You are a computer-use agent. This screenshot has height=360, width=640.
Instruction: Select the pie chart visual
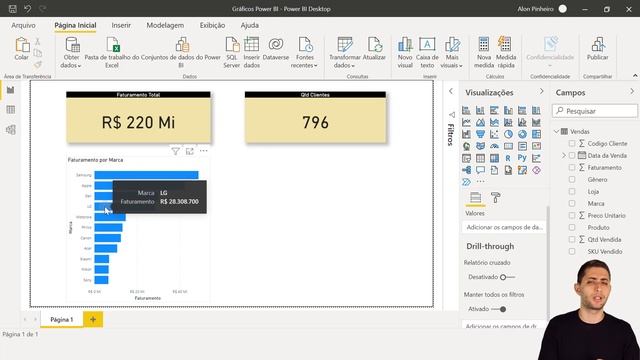tap(508, 134)
